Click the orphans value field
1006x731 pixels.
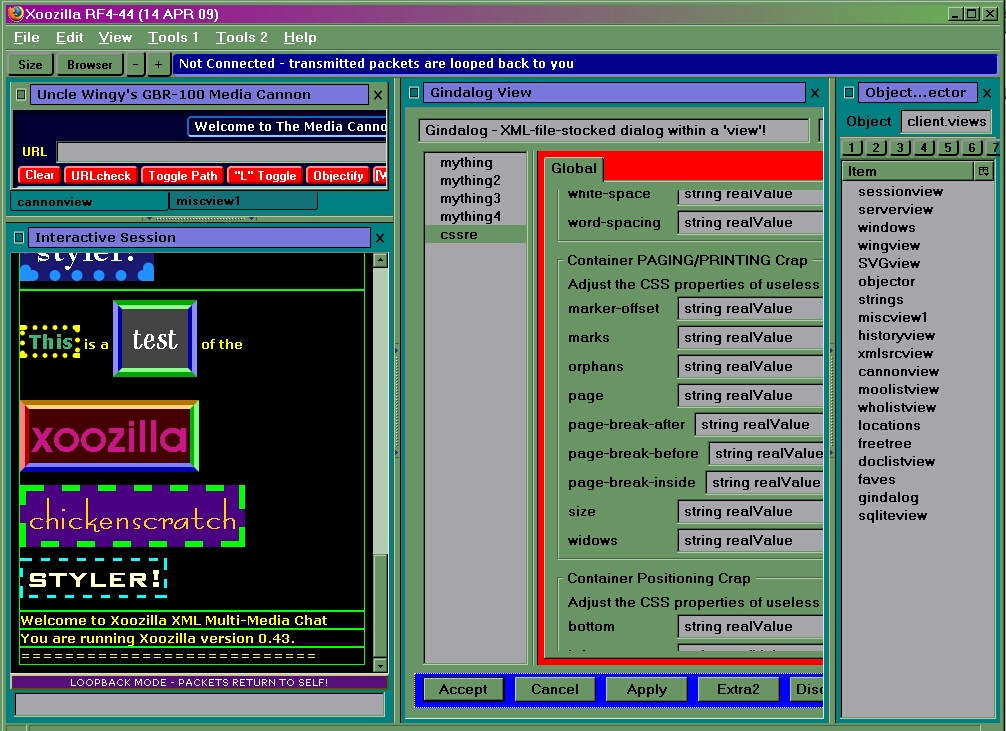[750, 366]
